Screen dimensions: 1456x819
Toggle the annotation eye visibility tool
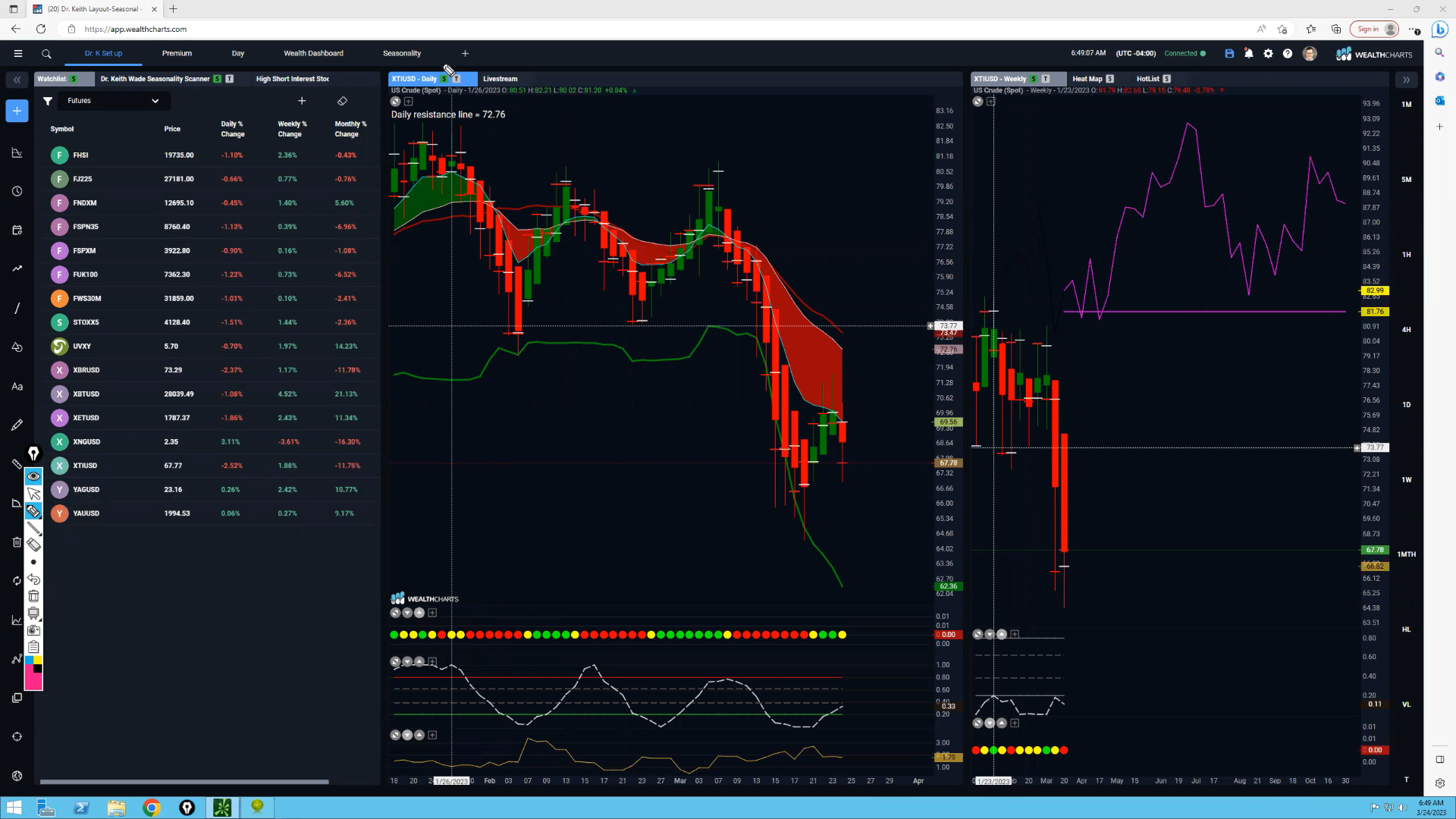point(33,476)
